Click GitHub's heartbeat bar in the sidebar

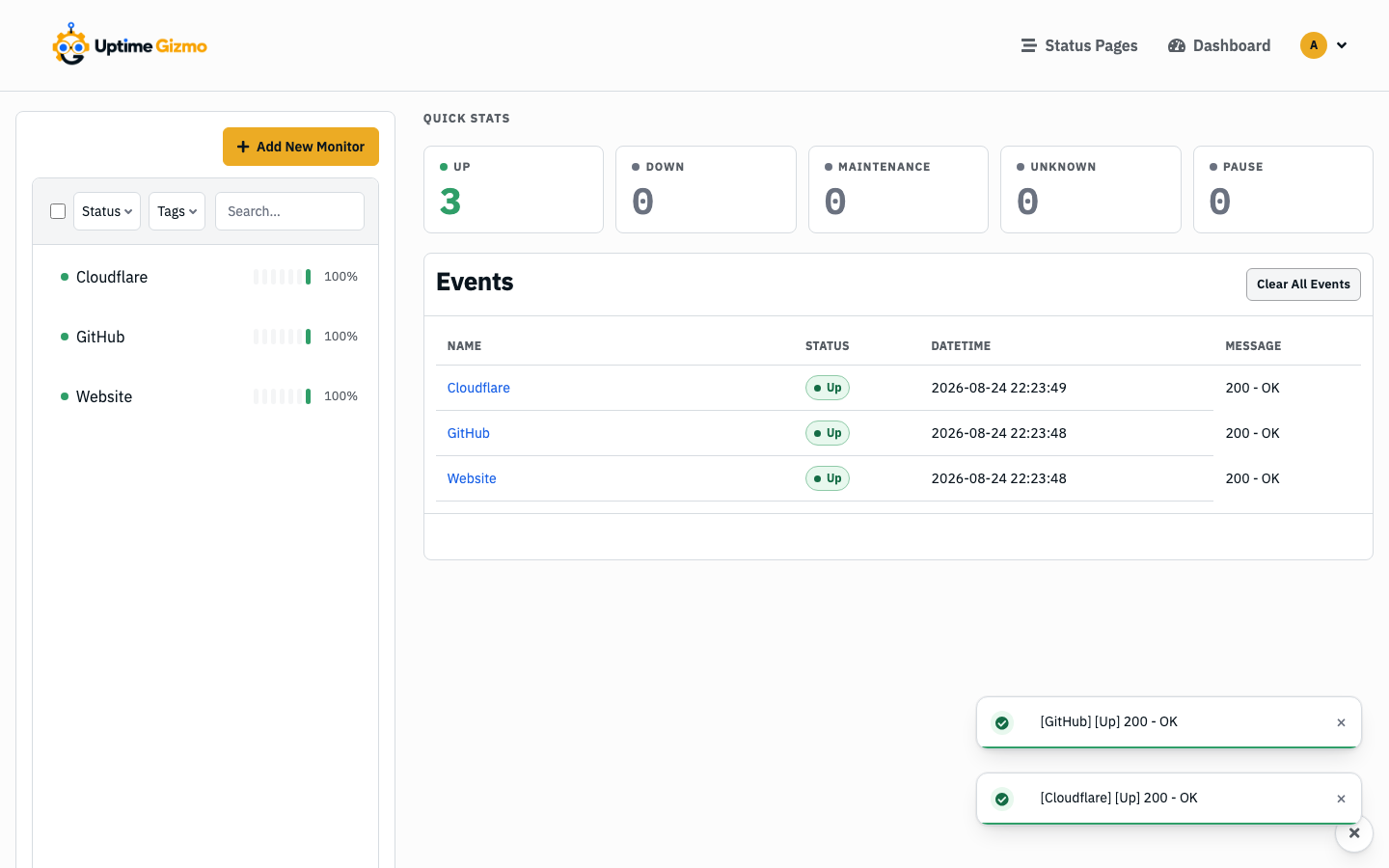[282, 337]
